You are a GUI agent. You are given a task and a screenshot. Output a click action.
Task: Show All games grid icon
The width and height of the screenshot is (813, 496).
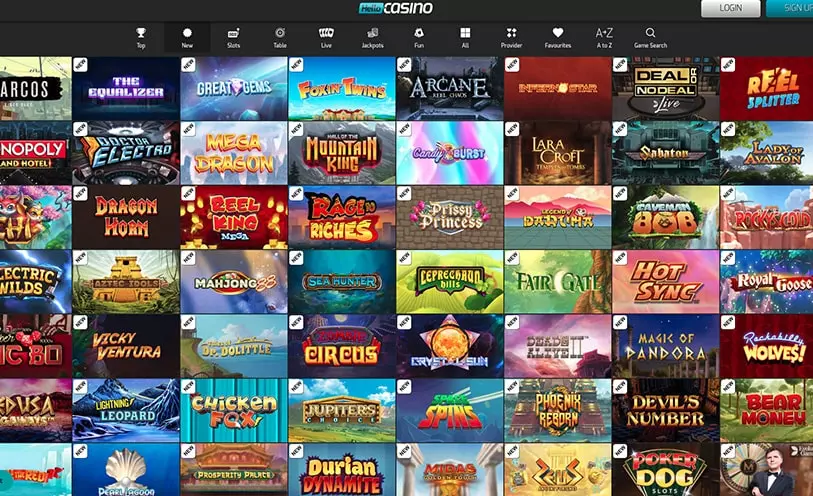465,33
